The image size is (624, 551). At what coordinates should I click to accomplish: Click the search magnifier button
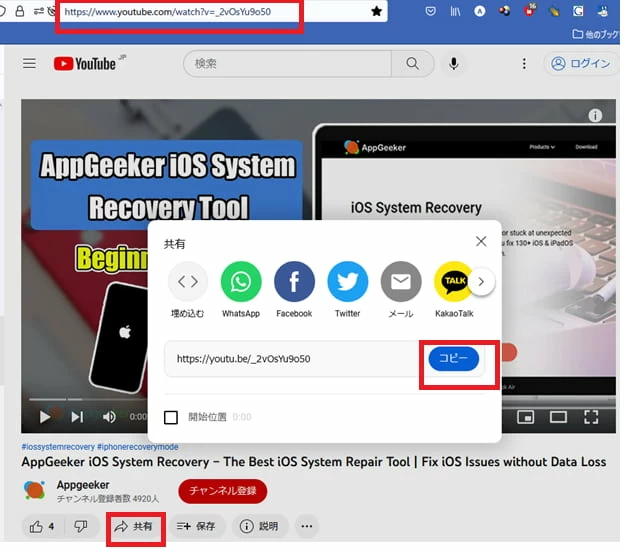[x=412, y=64]
